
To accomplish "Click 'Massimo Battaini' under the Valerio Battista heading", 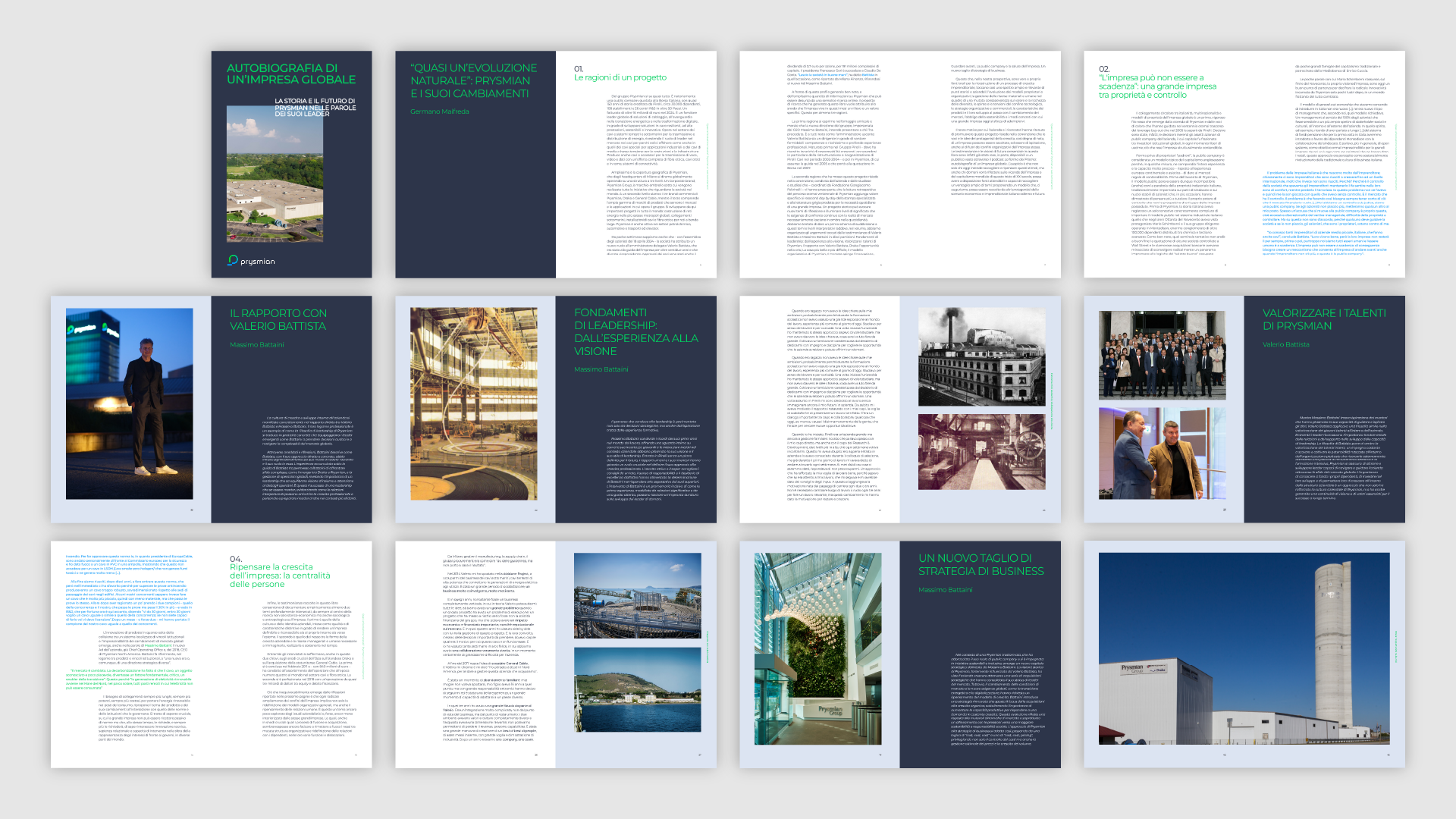I will [257, 345].
